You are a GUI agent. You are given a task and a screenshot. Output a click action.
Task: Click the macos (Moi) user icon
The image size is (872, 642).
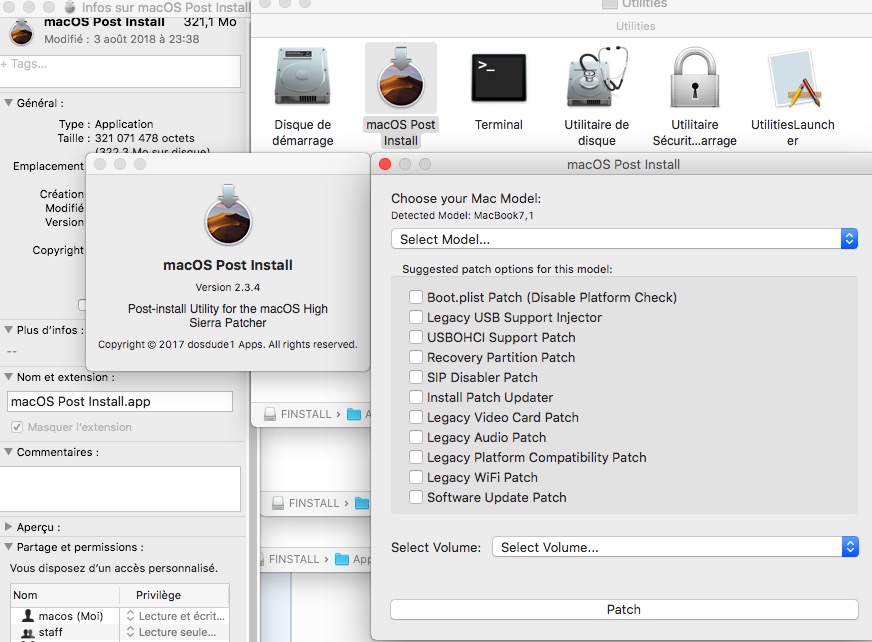tap(27, 616)
